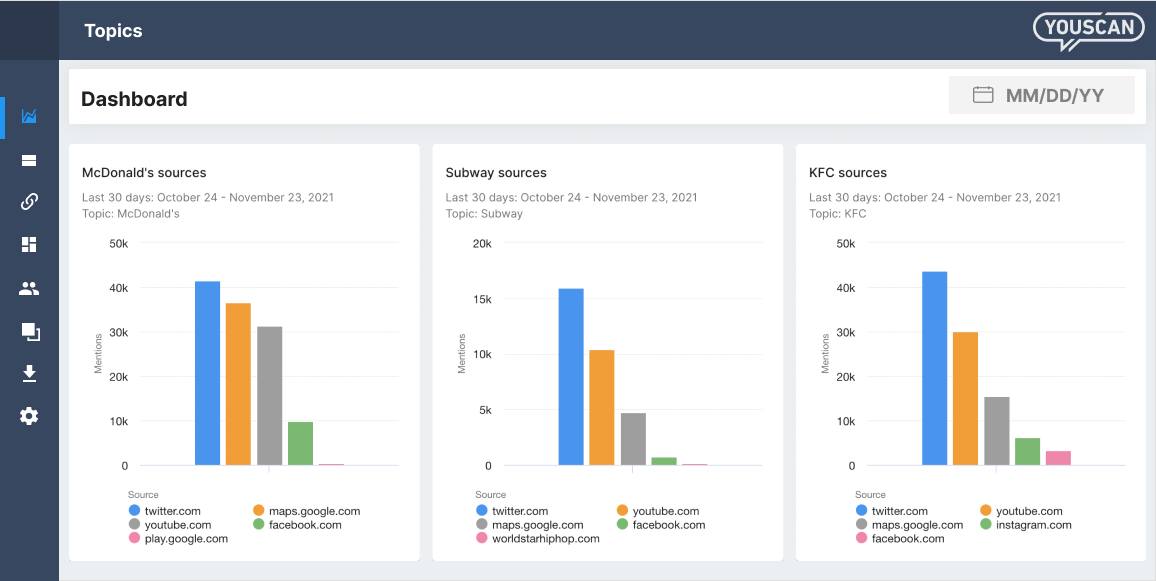The image size is (1156, 581).
Task: Click green facebook bar in Subway chart
Action: (x=664, y=462)
